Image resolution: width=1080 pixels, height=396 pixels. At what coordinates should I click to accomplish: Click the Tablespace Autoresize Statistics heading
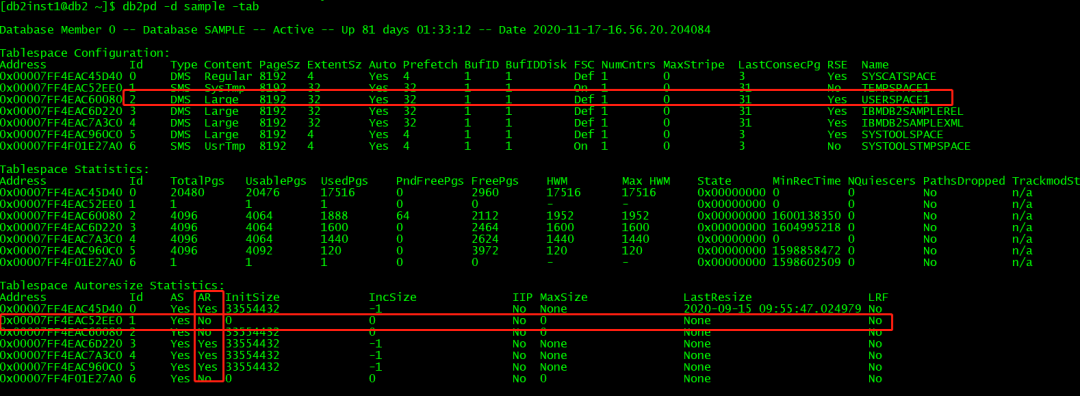(112, 285)
